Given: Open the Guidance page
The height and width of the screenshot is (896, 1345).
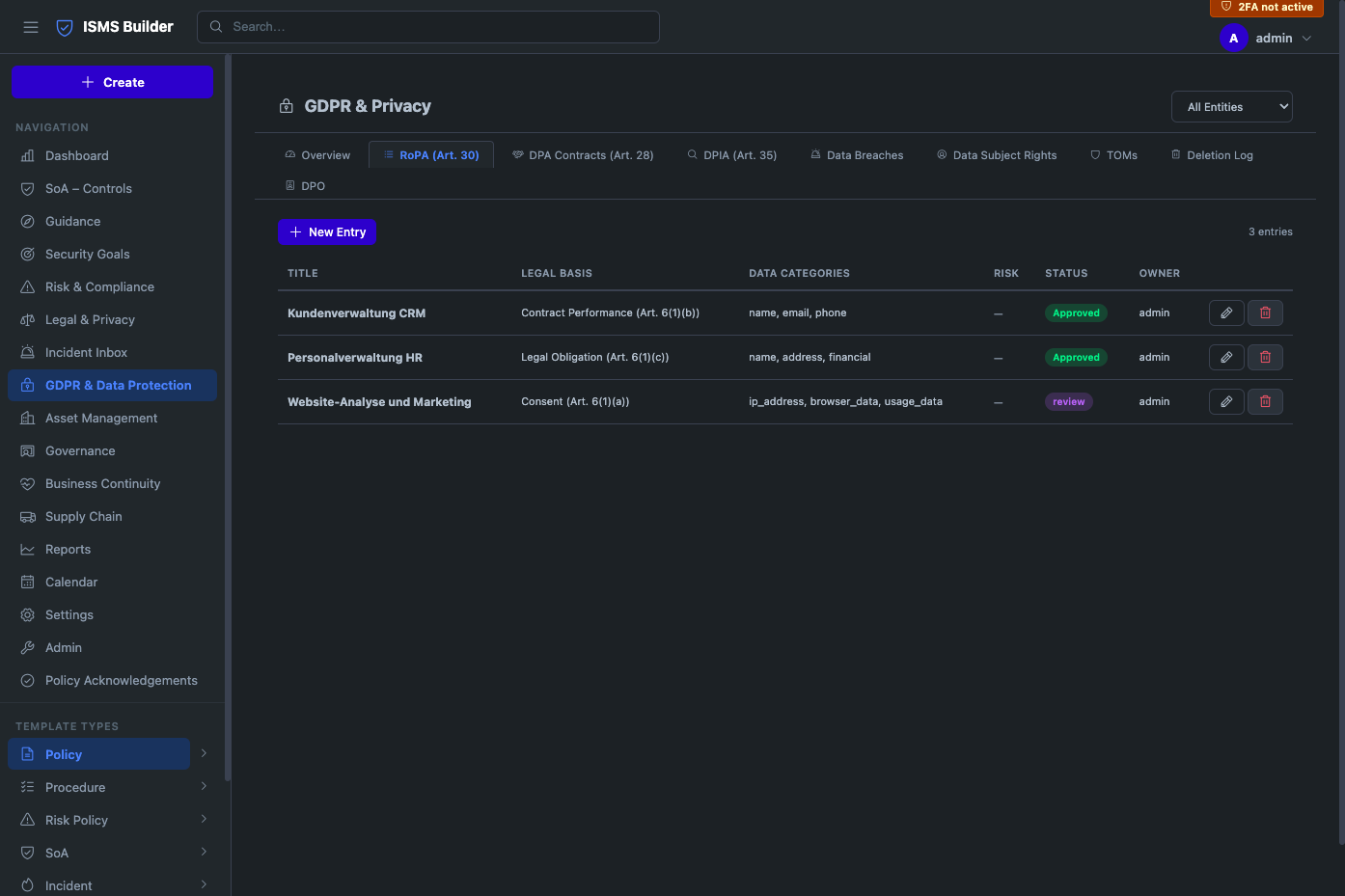Looking at the screenshot, I should 112,221.
